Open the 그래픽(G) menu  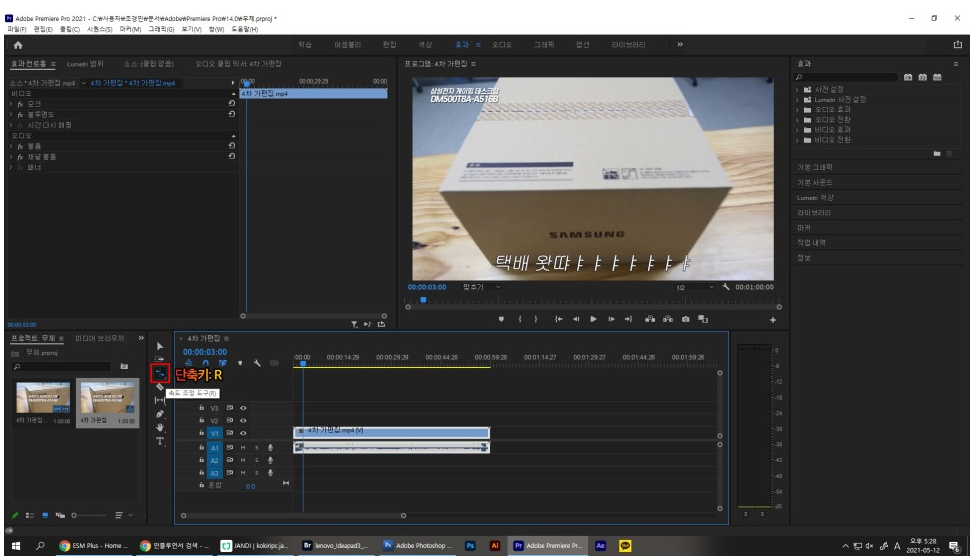[x=161, y=29]
